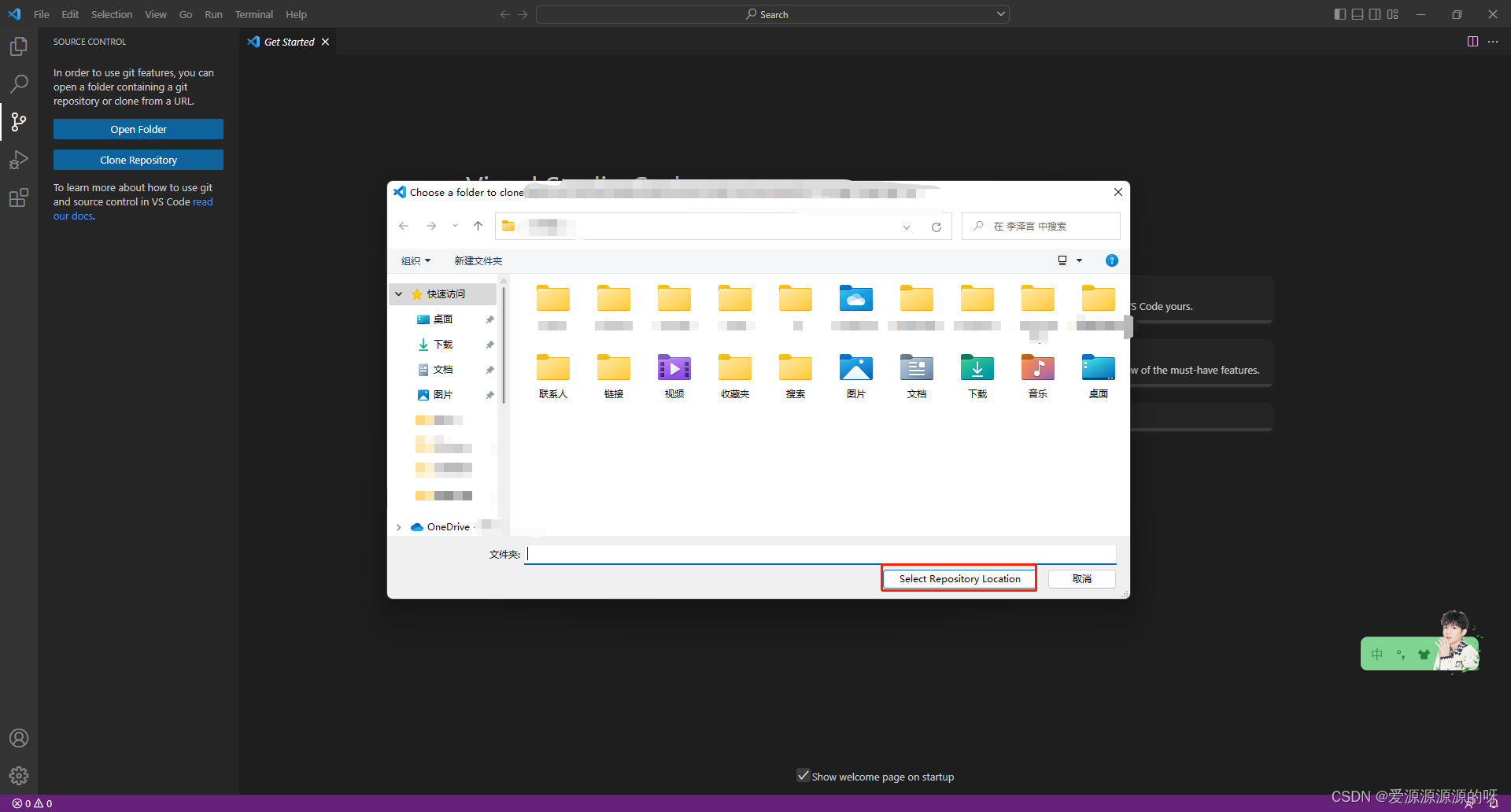Click the dialog search box
The image size is (1511, 812).
1040,226
